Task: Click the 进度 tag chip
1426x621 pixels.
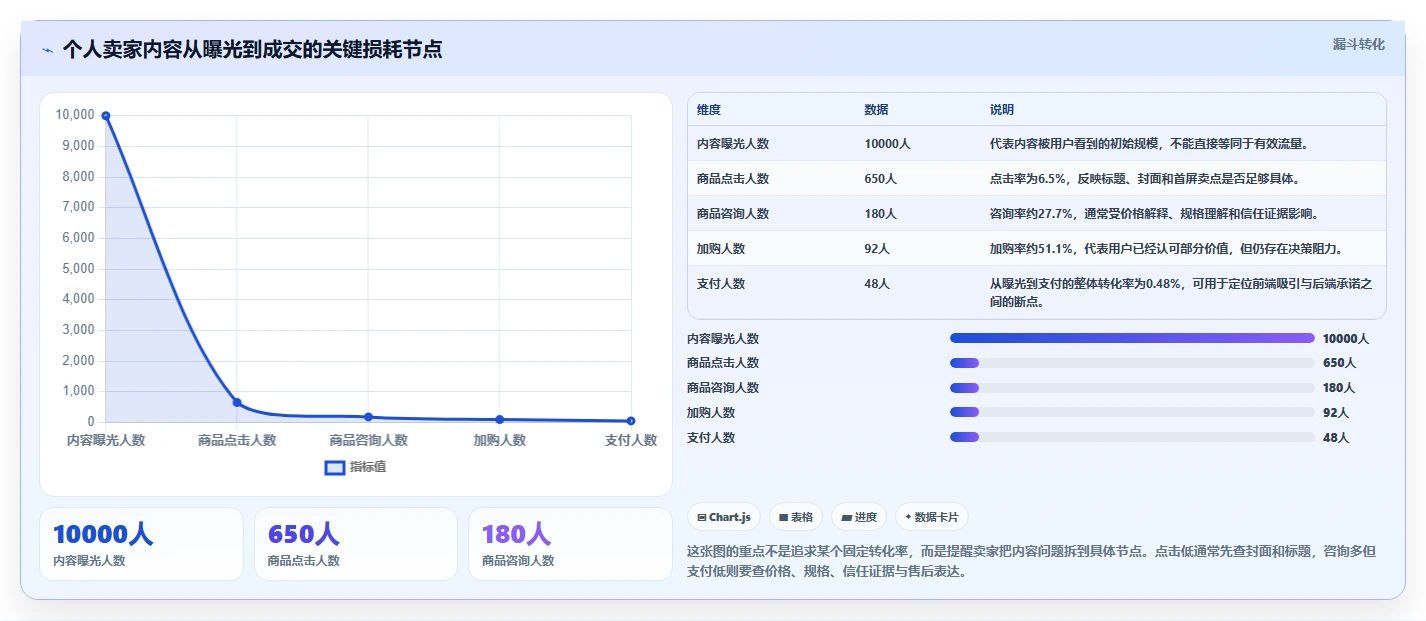Action: coord(859,517)
